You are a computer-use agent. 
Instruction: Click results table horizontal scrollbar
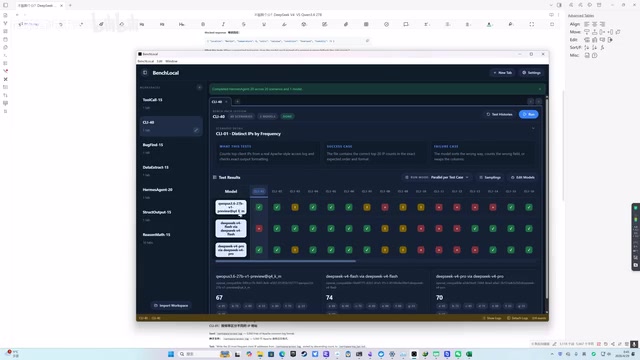(x=285, y=261)
